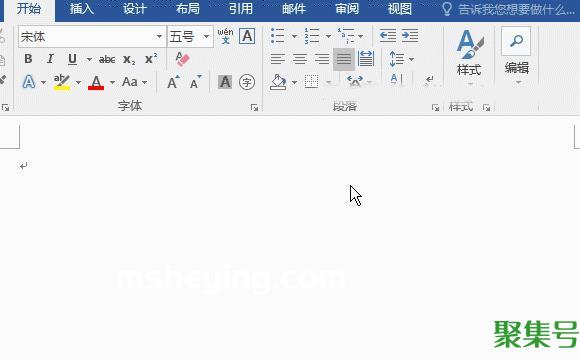The width and height of the screenshot is (580, 360).
Task: Switch to the 开始 tab
Action: tap(29, 9)
